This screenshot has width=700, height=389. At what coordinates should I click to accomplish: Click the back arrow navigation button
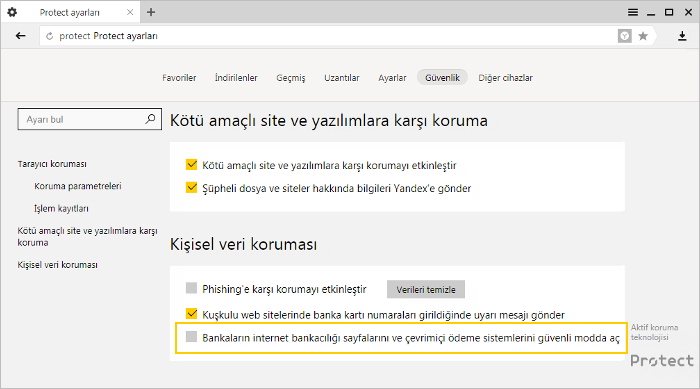pyautogui.click(x=21, y=36)
